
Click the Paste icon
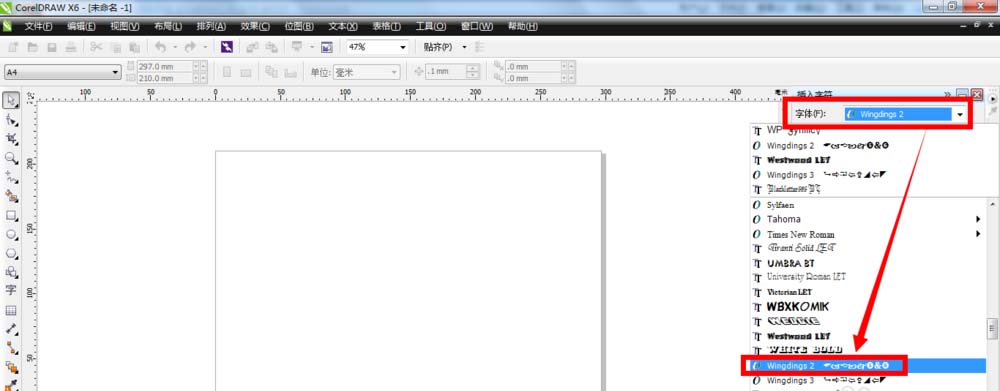[x=135, y=47]
